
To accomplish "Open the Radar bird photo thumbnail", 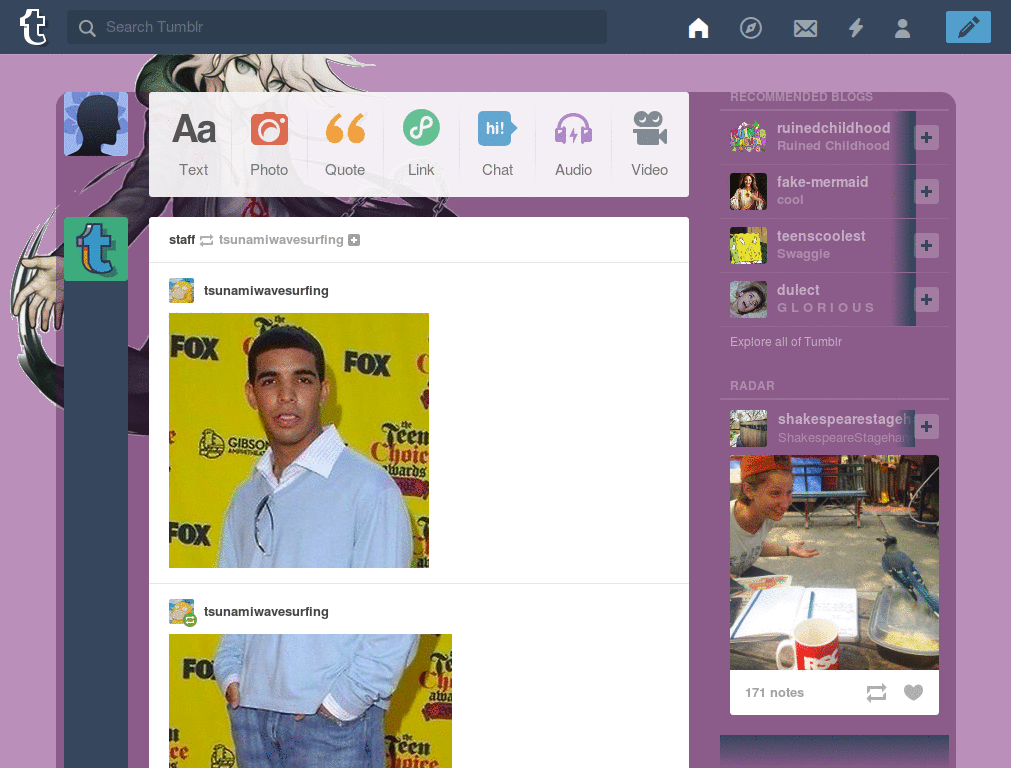I will [x=834, y=562].
